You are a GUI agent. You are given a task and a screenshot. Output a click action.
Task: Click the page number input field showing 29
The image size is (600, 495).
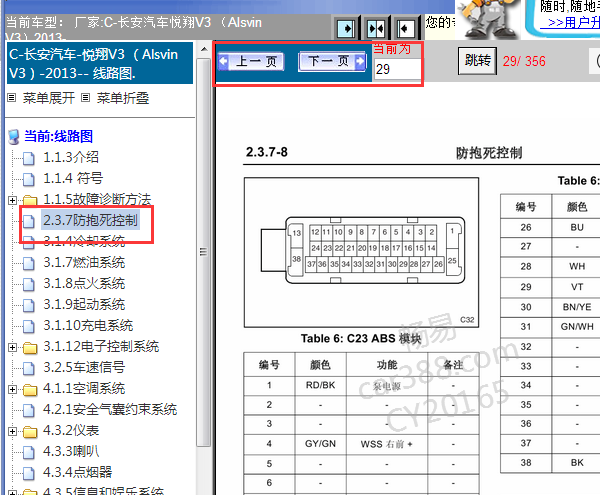click(x=396, y=70)
